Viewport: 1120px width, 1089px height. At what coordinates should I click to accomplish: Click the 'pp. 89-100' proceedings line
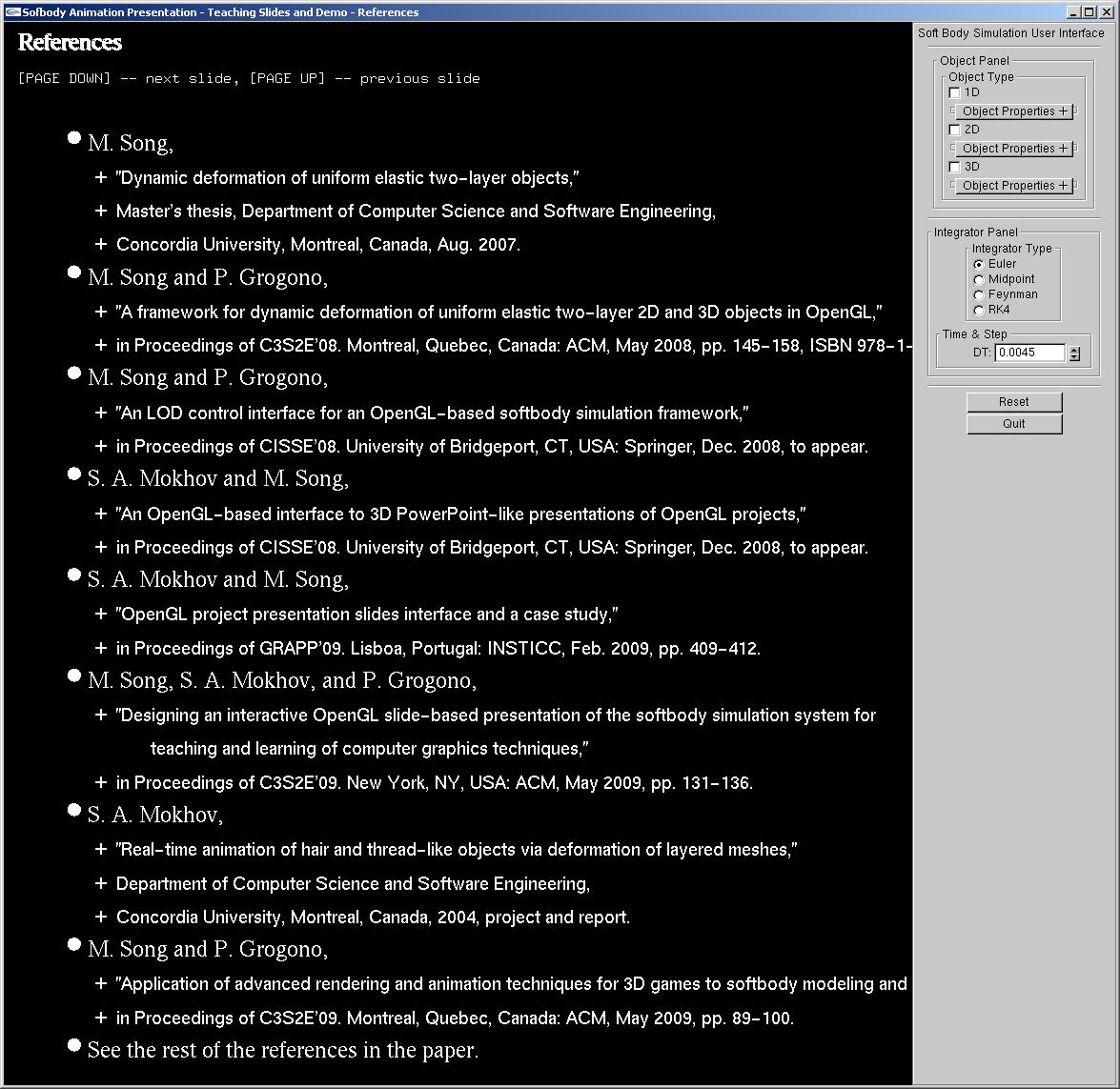[455, 1018]
